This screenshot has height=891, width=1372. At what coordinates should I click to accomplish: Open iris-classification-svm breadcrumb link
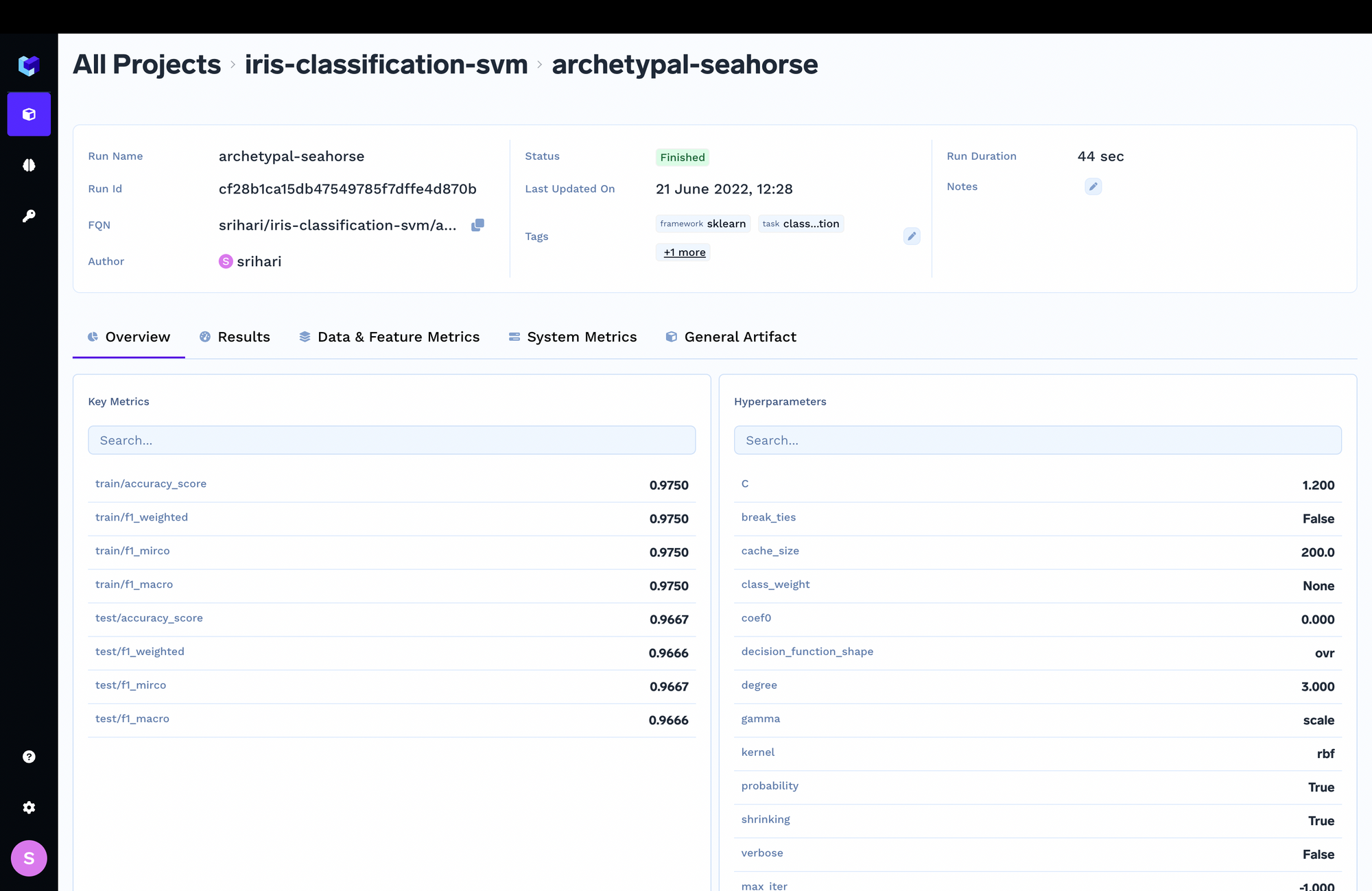pyautogui.click(x=386, y=64)
